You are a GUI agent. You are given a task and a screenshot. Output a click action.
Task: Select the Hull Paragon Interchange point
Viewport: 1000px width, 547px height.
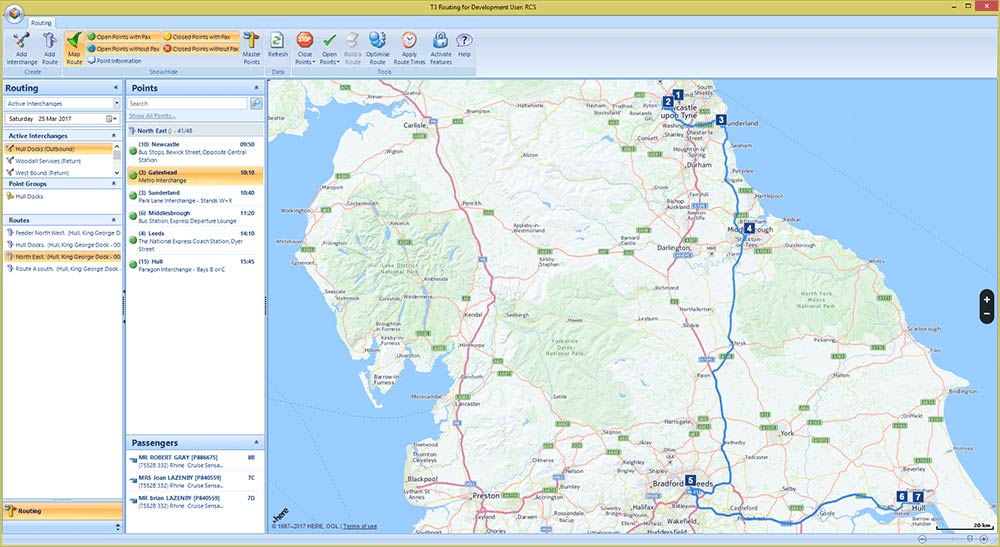pos(195,265)
